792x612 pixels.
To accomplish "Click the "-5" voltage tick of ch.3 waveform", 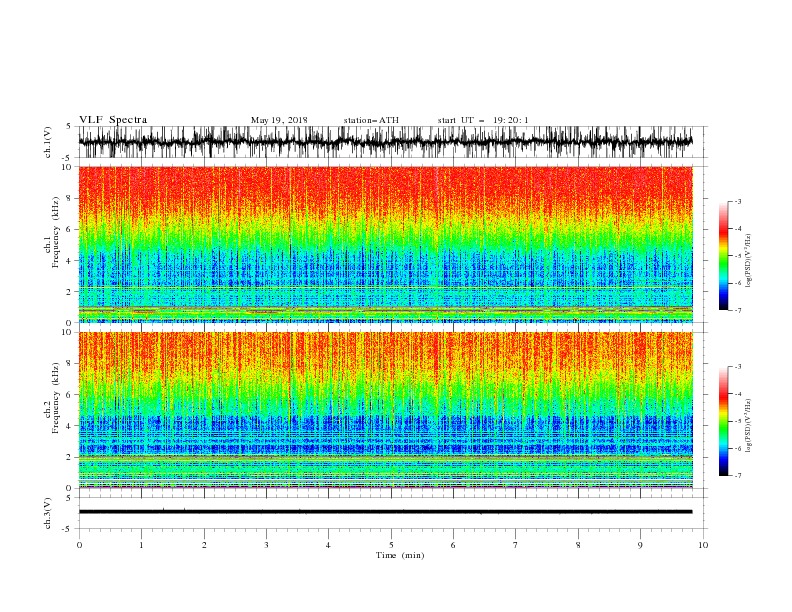I will click(x=68, y=529).
